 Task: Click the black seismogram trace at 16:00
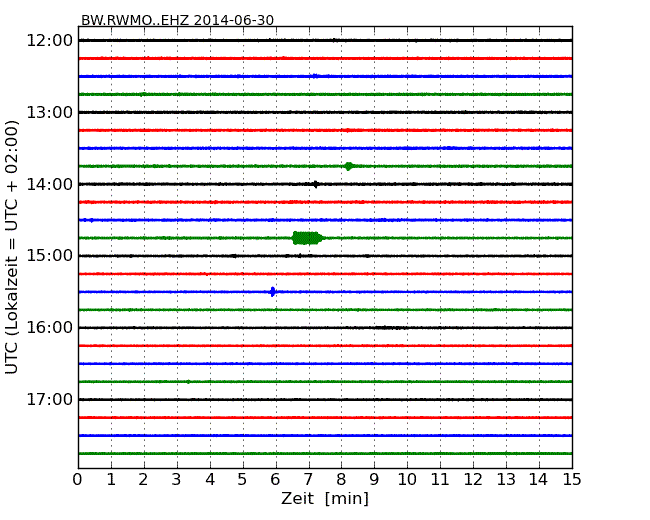[x=325, y=328]
